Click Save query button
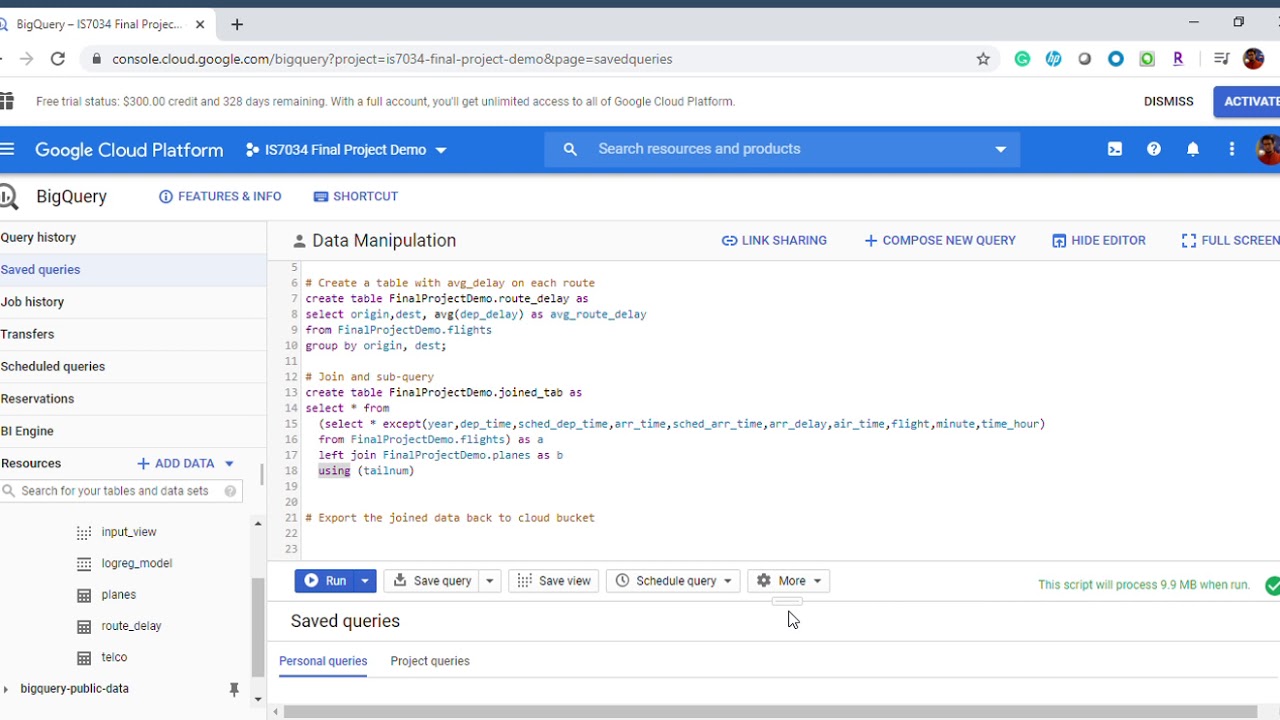The height and width of the screenshot is (720, 1280). click(x=433, y=581)
